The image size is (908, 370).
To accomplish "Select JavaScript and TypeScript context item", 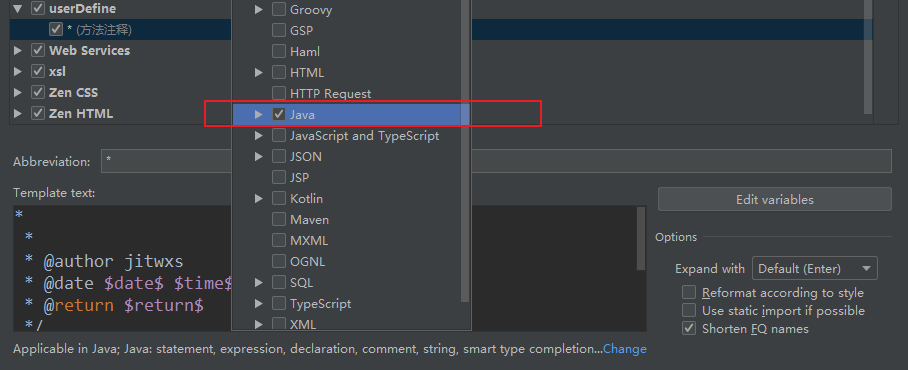I will click(364, 135).
